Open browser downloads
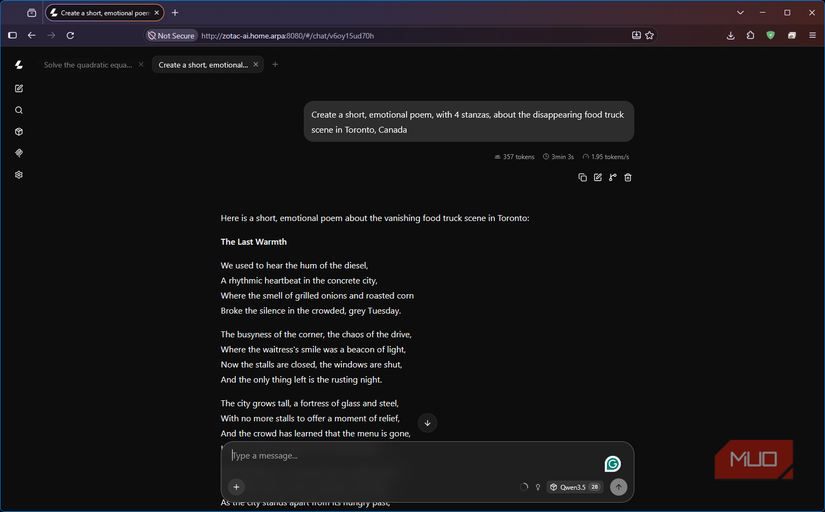 (730, 35)
